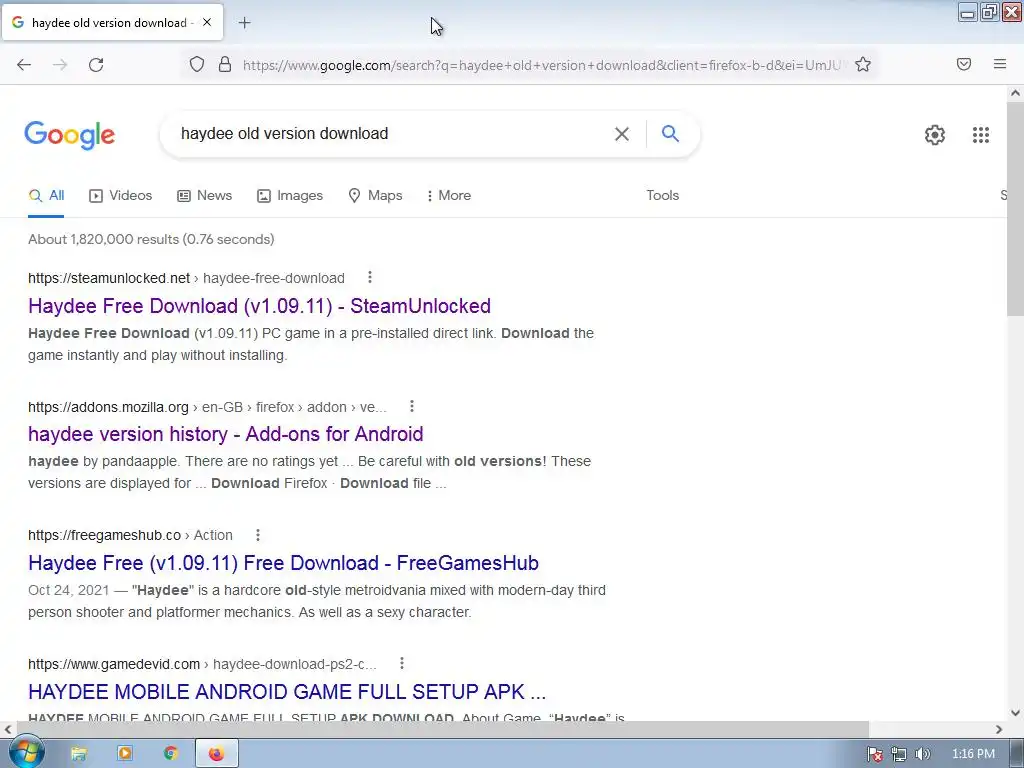
Task: Click the forward navigation arrow
Action: coord(60,64)
